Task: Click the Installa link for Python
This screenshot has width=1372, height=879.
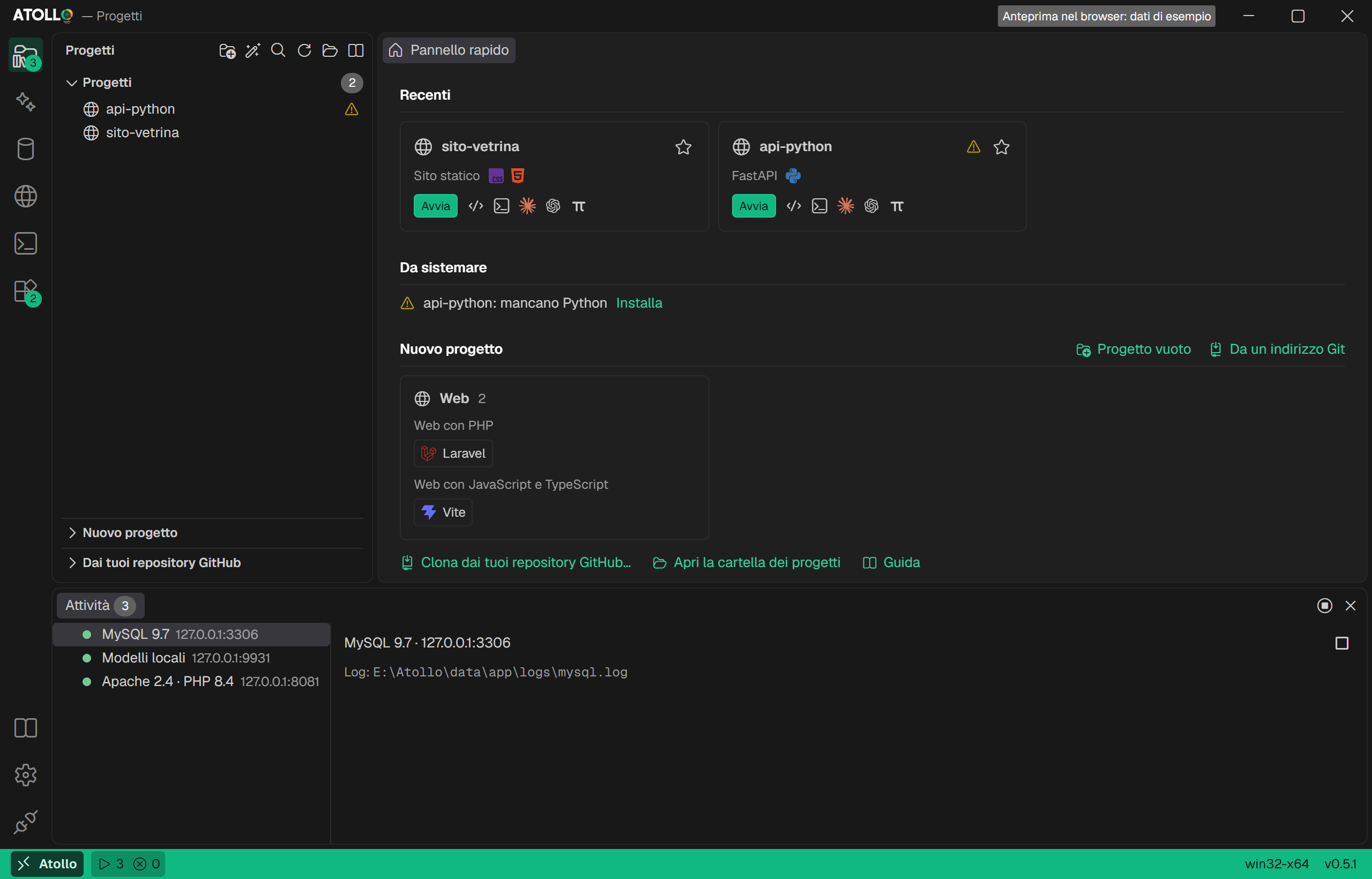Action: point(639,303)
